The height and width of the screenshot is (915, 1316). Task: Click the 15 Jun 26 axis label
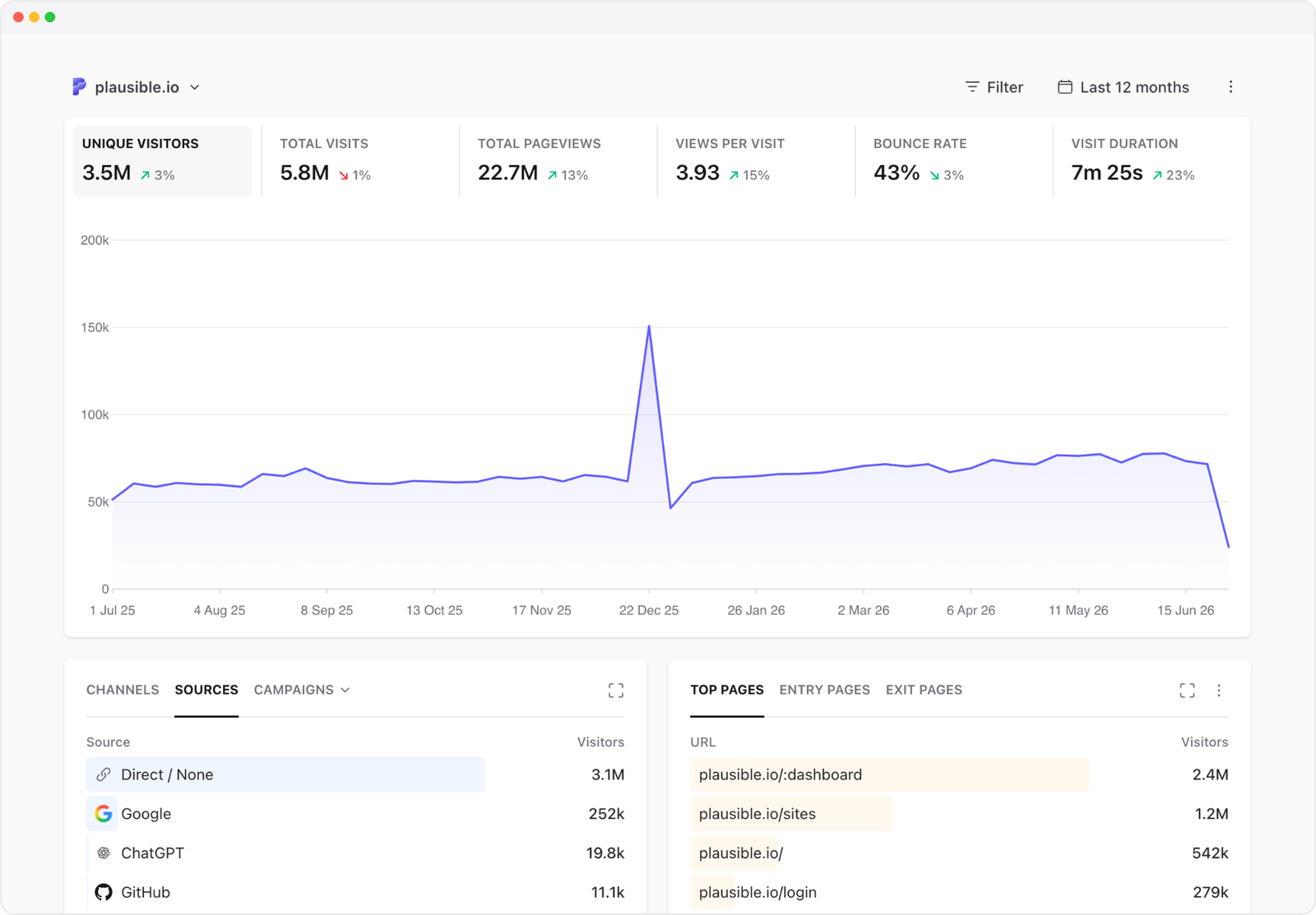(1185, 610)
